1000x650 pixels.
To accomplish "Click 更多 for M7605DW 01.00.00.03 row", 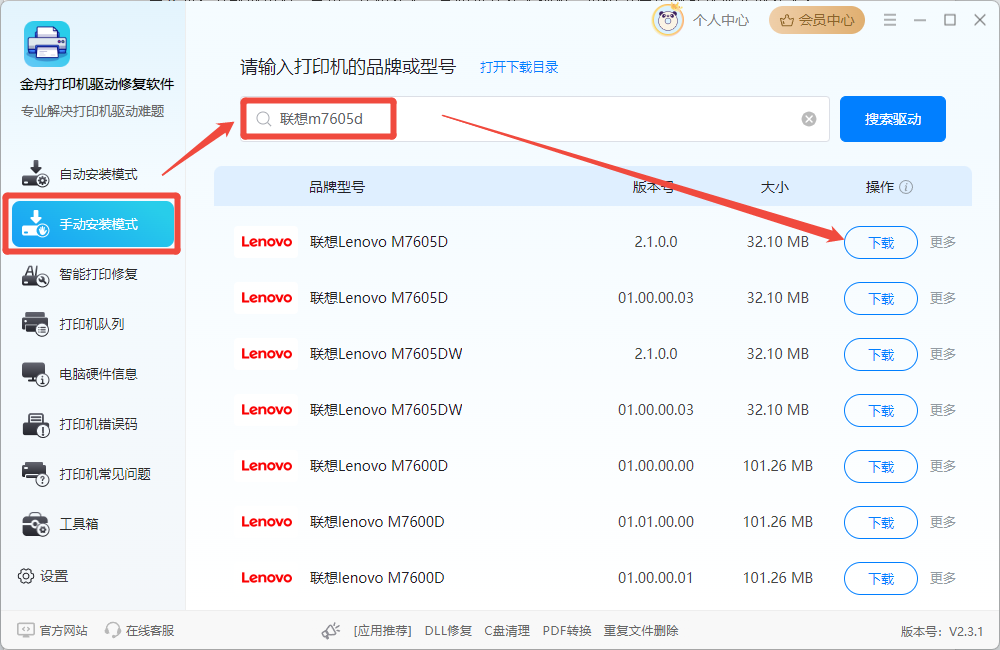I will (x=943, y=410).
